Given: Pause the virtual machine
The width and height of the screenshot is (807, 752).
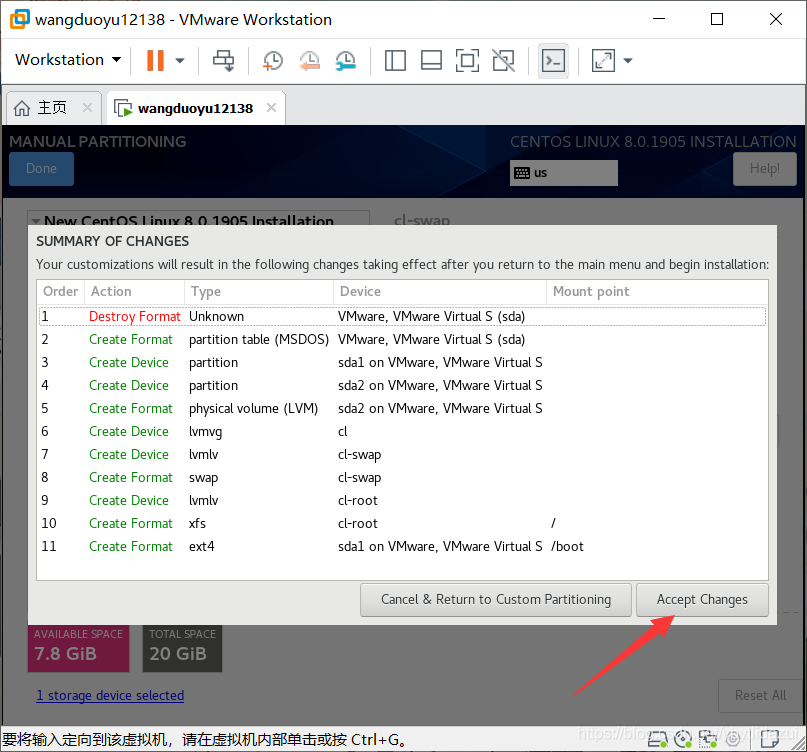Looking at the screenshot, I should coord(155,60).
